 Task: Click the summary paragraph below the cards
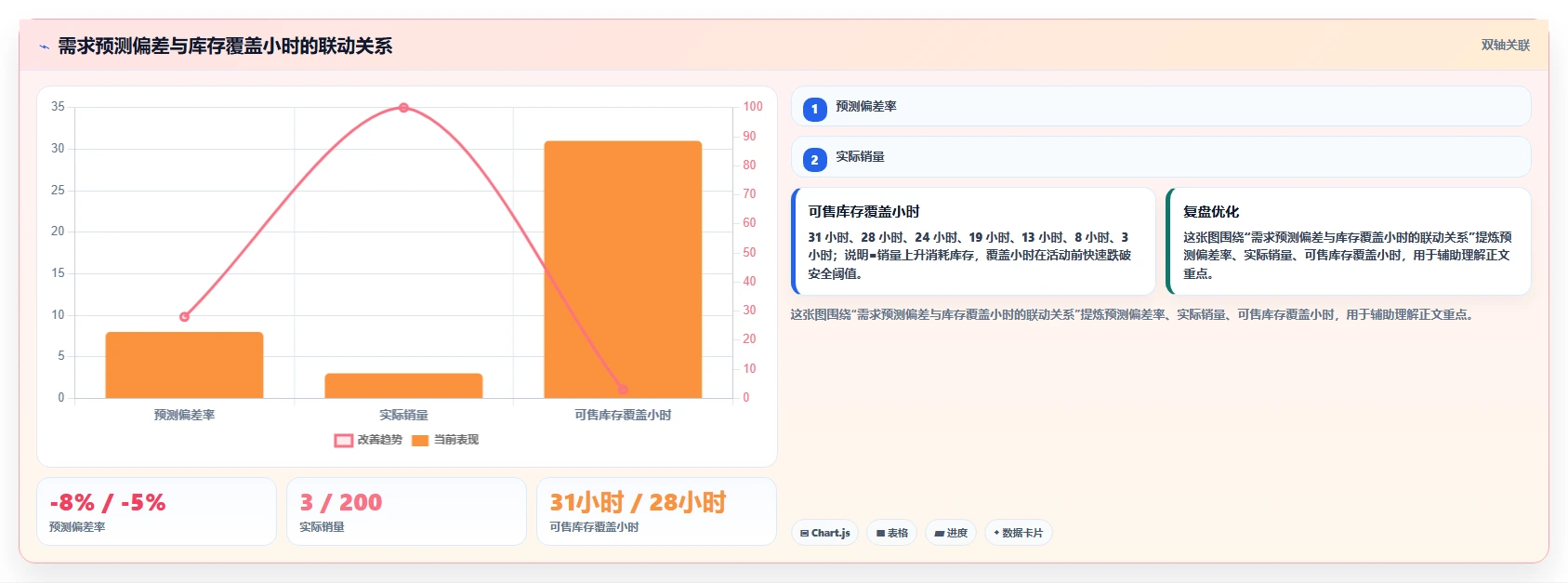[1132, 314]
